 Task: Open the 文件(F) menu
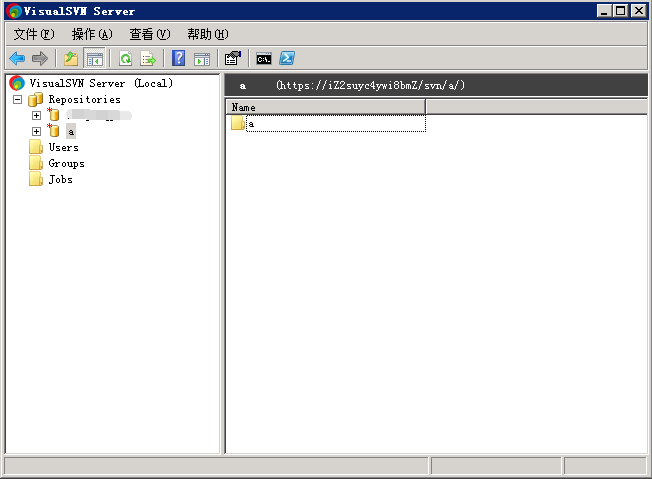point(34,34)
